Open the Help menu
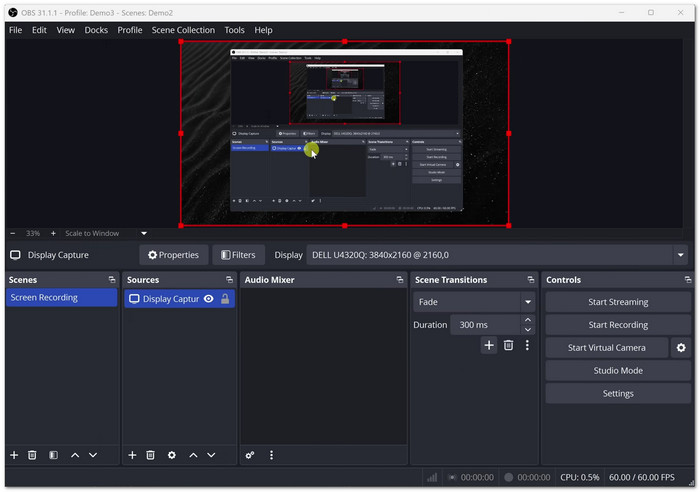 click(x=263, y=30)
